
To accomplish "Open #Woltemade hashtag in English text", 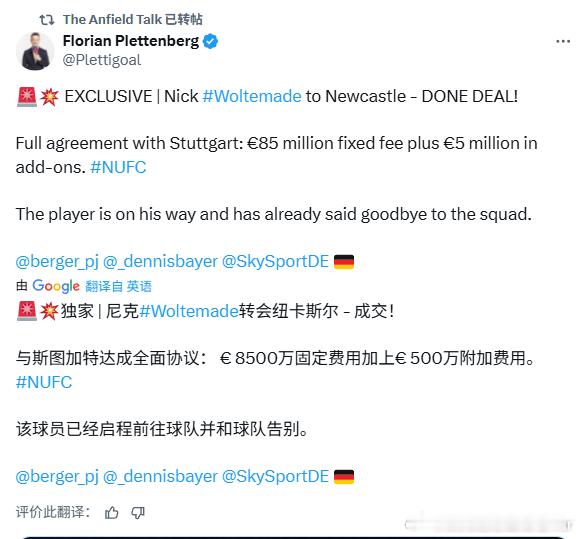I will click(252, 96).
